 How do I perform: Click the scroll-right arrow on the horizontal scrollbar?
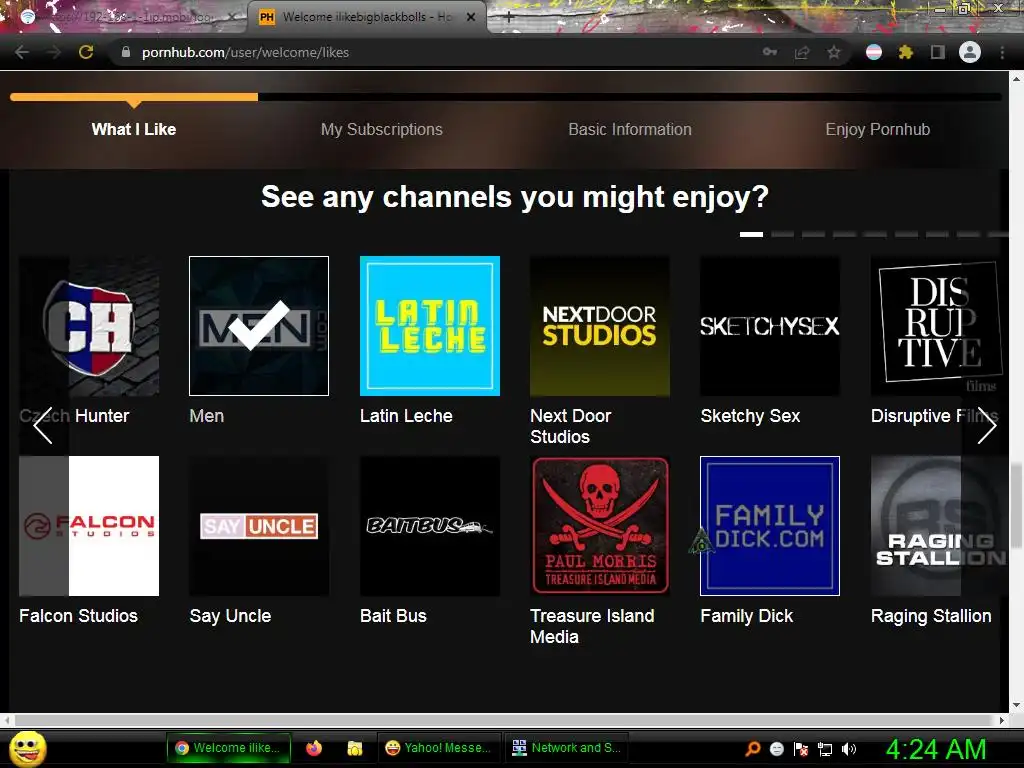click(x=1002, y=720)
